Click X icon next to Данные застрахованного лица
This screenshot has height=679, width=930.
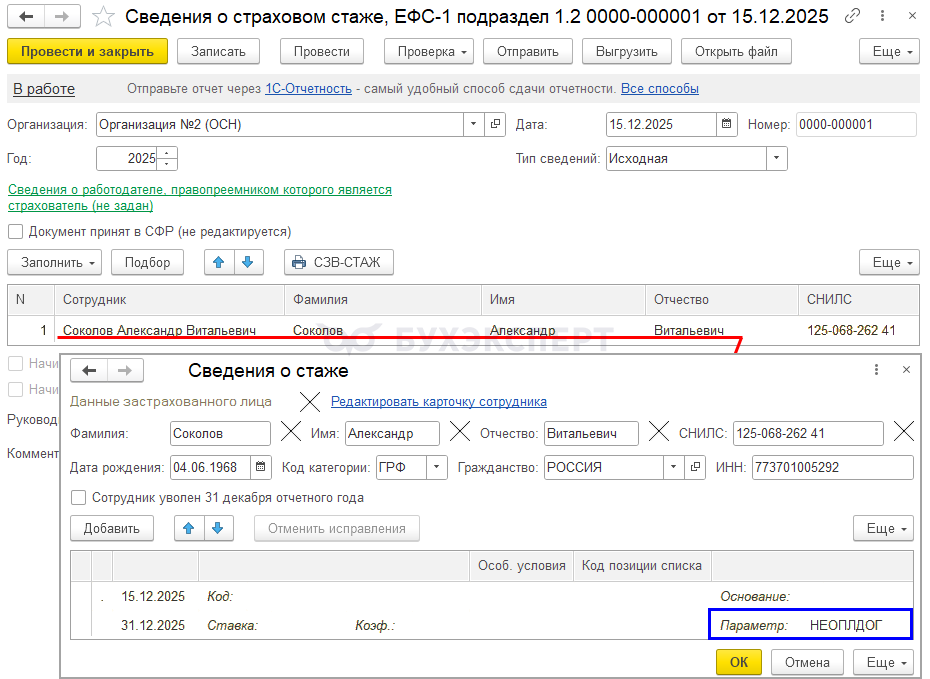(x=310, y=402)
